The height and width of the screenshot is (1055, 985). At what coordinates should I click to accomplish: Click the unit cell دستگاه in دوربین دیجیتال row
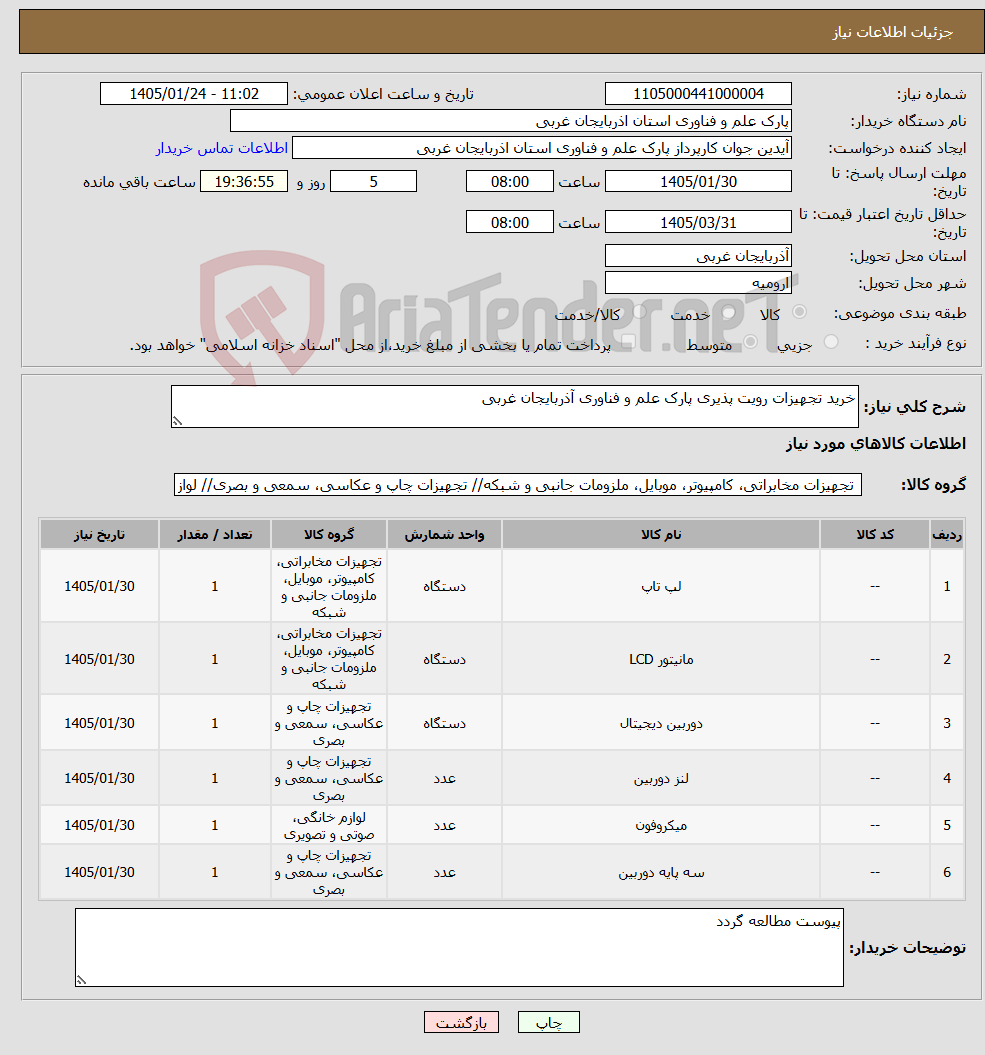(444, 723)
